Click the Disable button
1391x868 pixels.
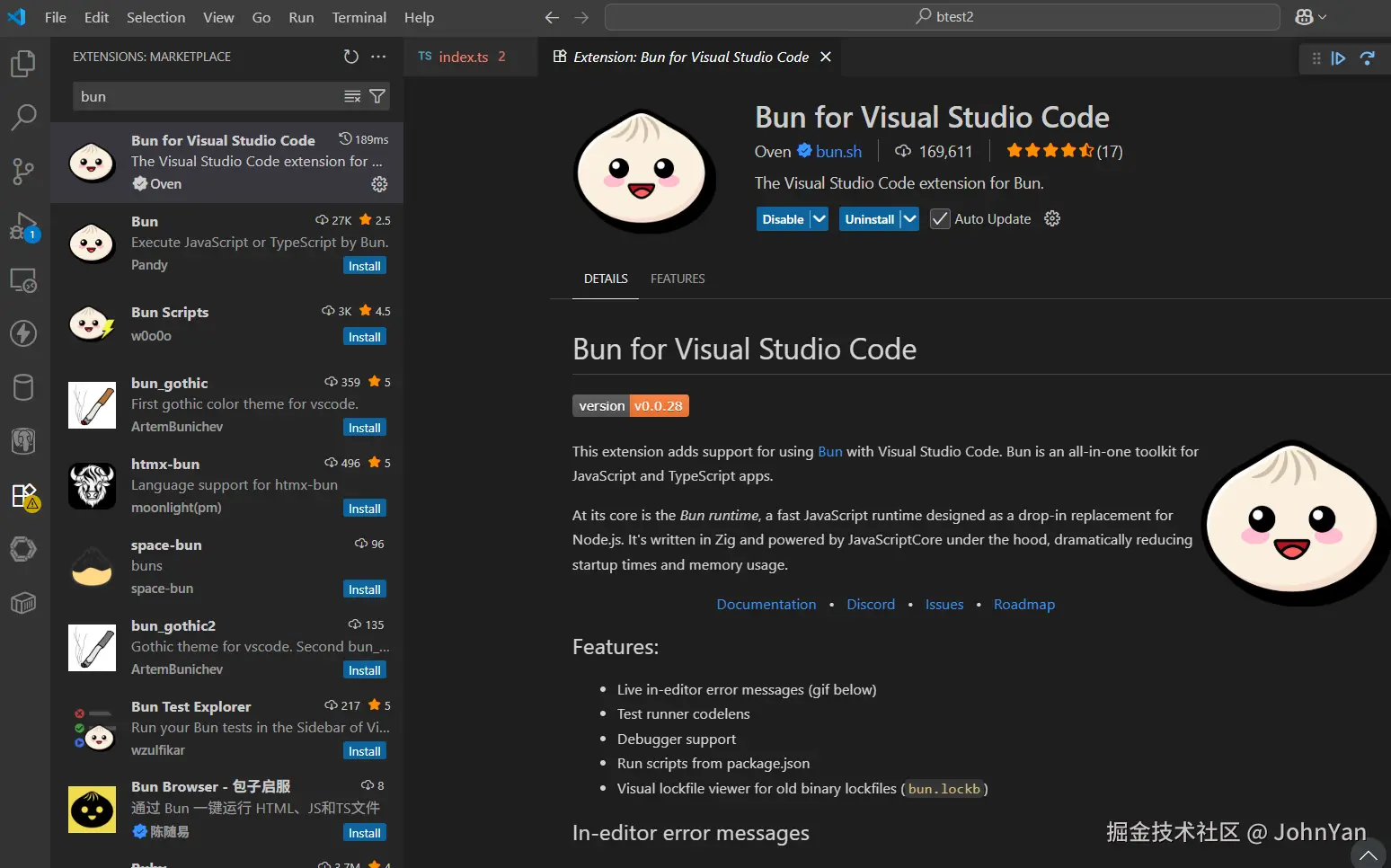pos(783,219)
